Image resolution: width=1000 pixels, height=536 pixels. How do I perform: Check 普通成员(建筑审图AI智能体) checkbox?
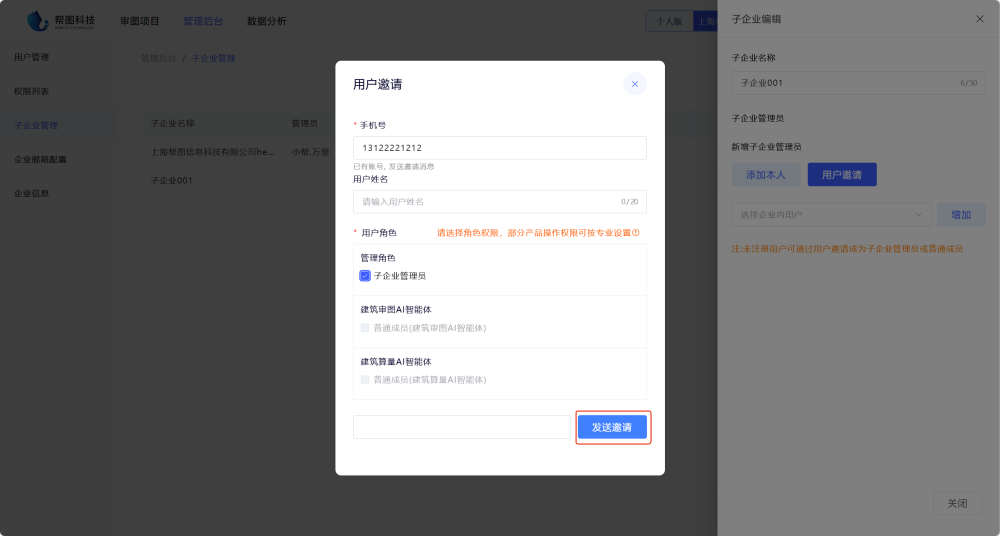coord(365,328)
